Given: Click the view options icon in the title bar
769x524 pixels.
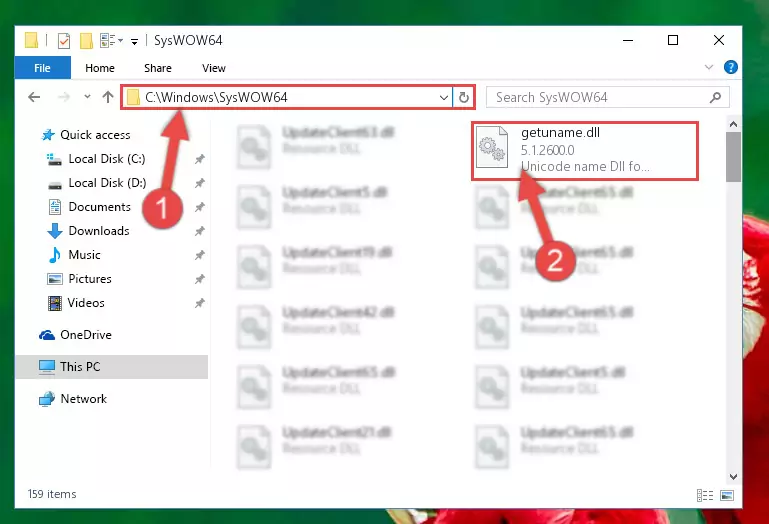Looking at the screenshot, I should point(108,40).
